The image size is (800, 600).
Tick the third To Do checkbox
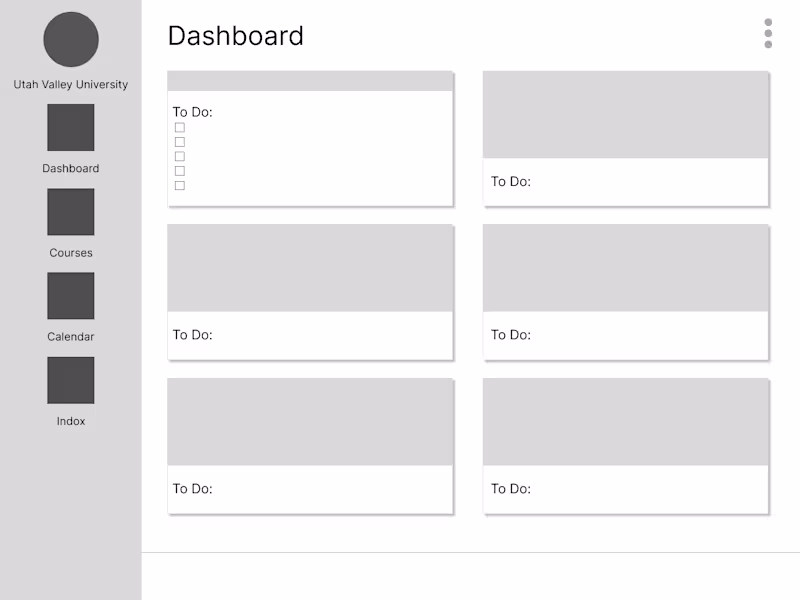point(180,156)
